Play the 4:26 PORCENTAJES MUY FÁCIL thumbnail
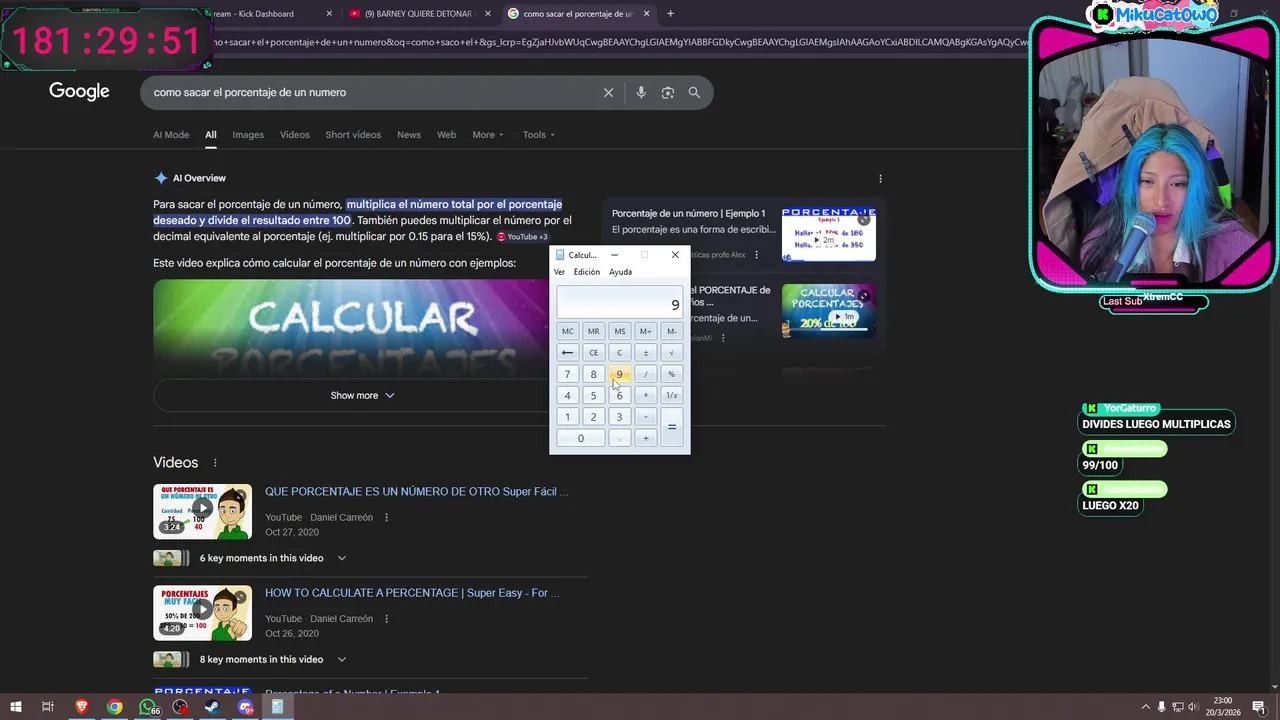The height and width of the screenshot is (720, 1280). [x=202, y=613]
